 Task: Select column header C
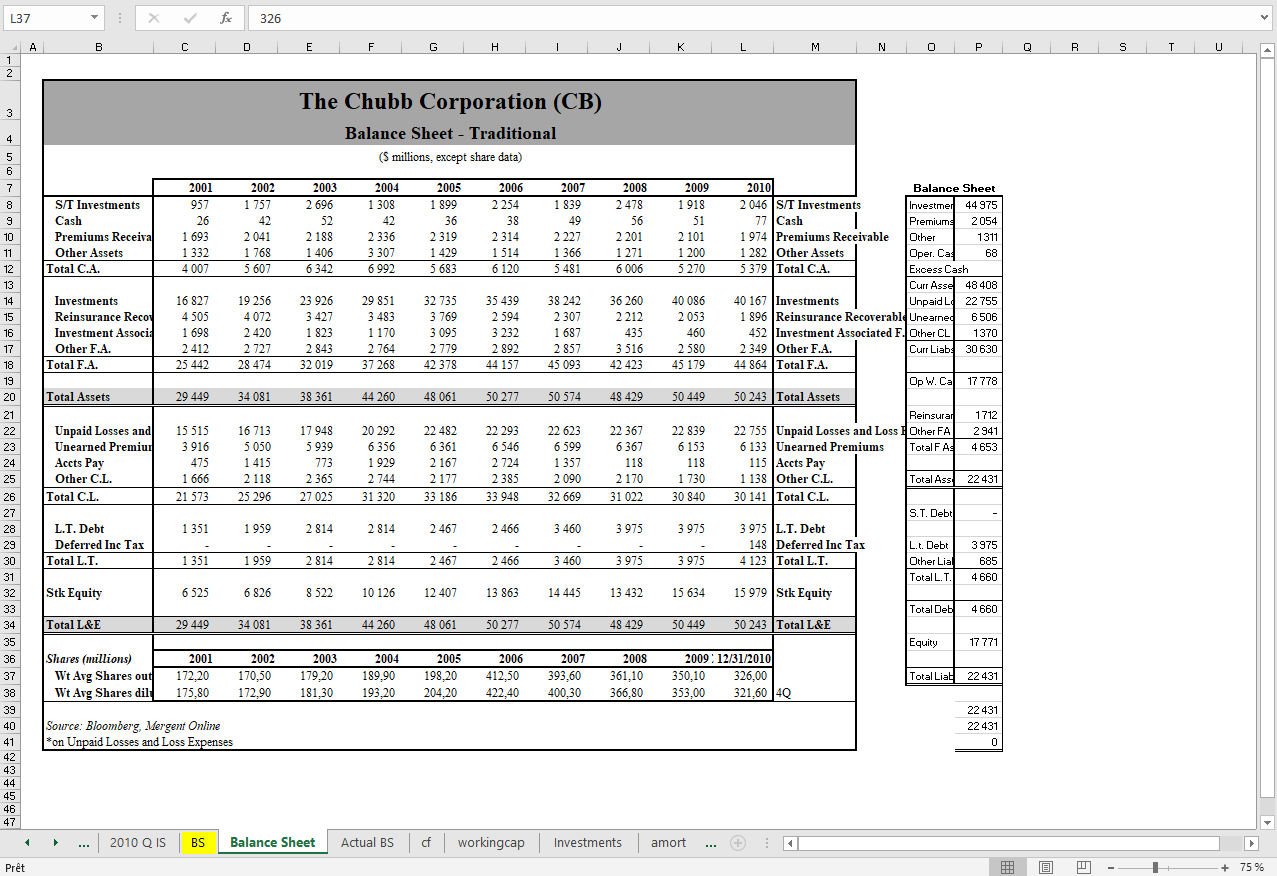point(184,48)
